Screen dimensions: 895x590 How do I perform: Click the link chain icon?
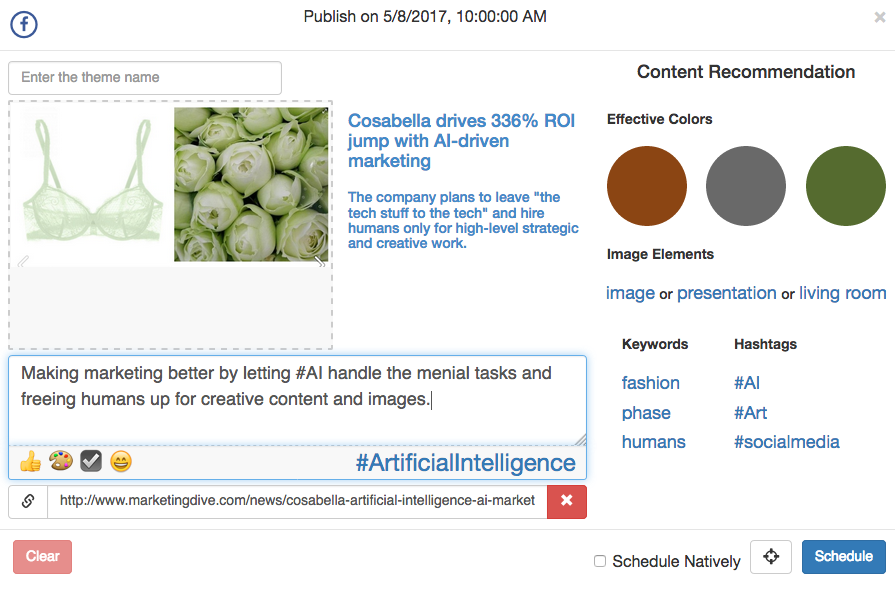pos(28,501)
